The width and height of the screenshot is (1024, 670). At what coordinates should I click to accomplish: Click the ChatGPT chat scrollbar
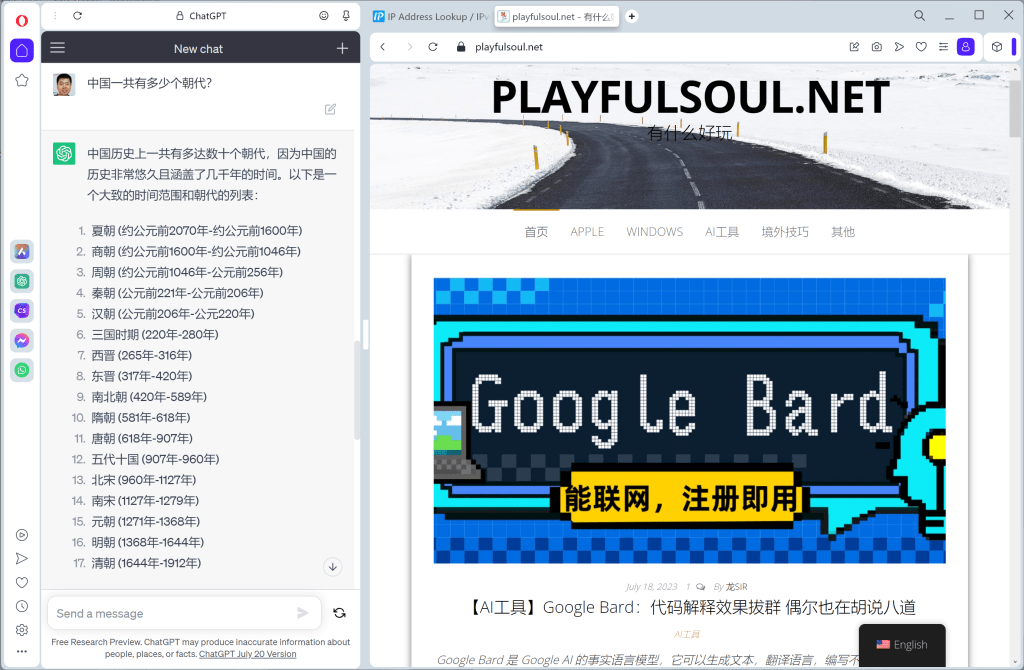(357, 391)
